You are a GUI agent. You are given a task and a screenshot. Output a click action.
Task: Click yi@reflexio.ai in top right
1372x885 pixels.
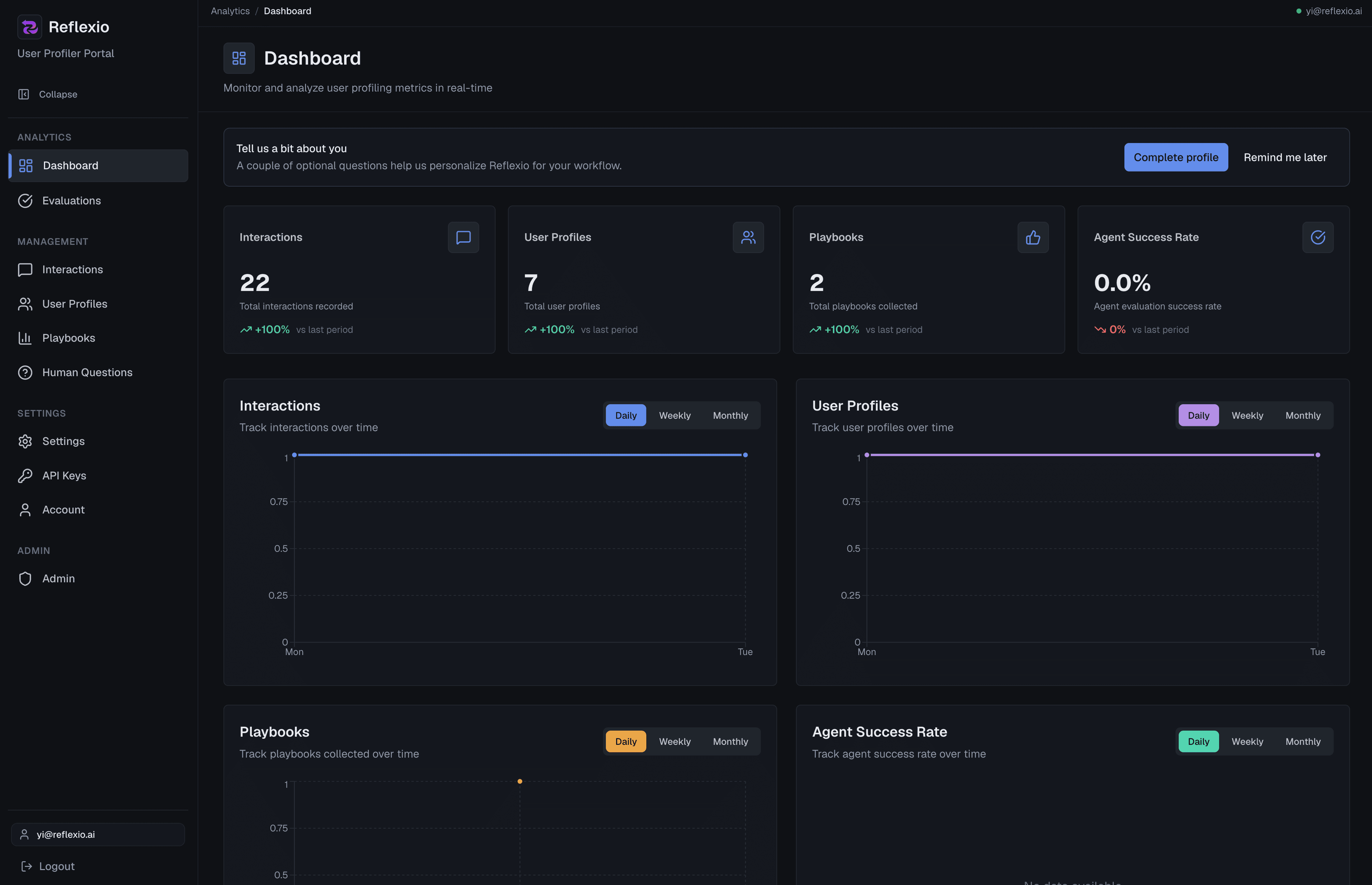click(1333, 11)
